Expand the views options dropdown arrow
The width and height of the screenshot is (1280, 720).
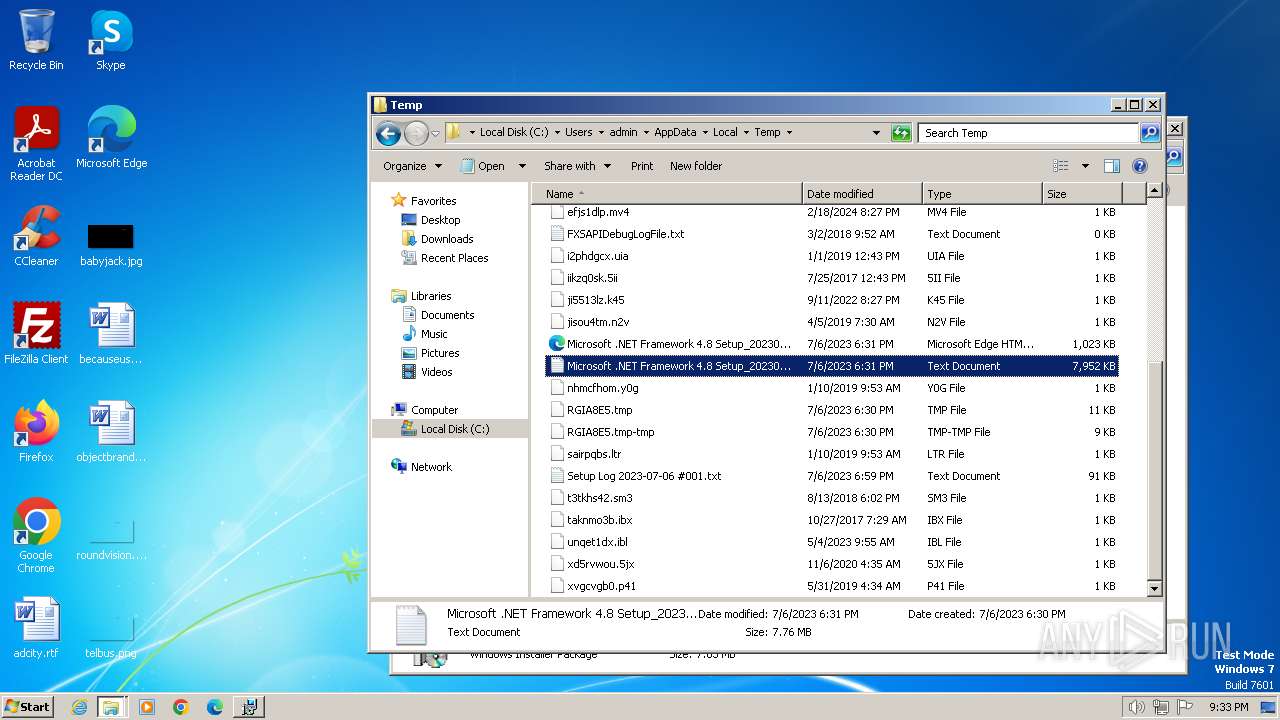coord(1085,166)
